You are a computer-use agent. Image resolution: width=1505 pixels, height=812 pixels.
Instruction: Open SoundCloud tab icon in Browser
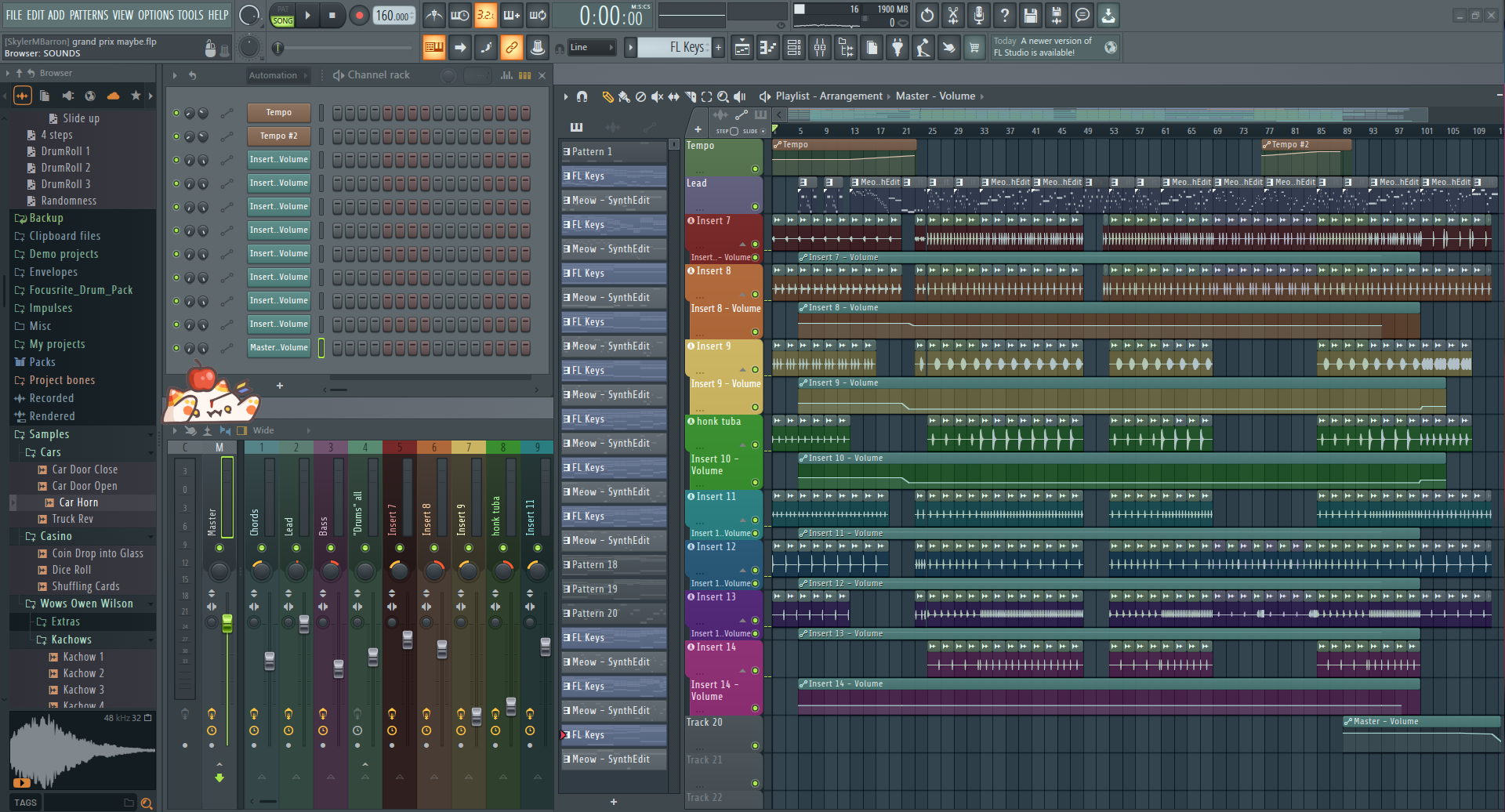tap(113, 96)
